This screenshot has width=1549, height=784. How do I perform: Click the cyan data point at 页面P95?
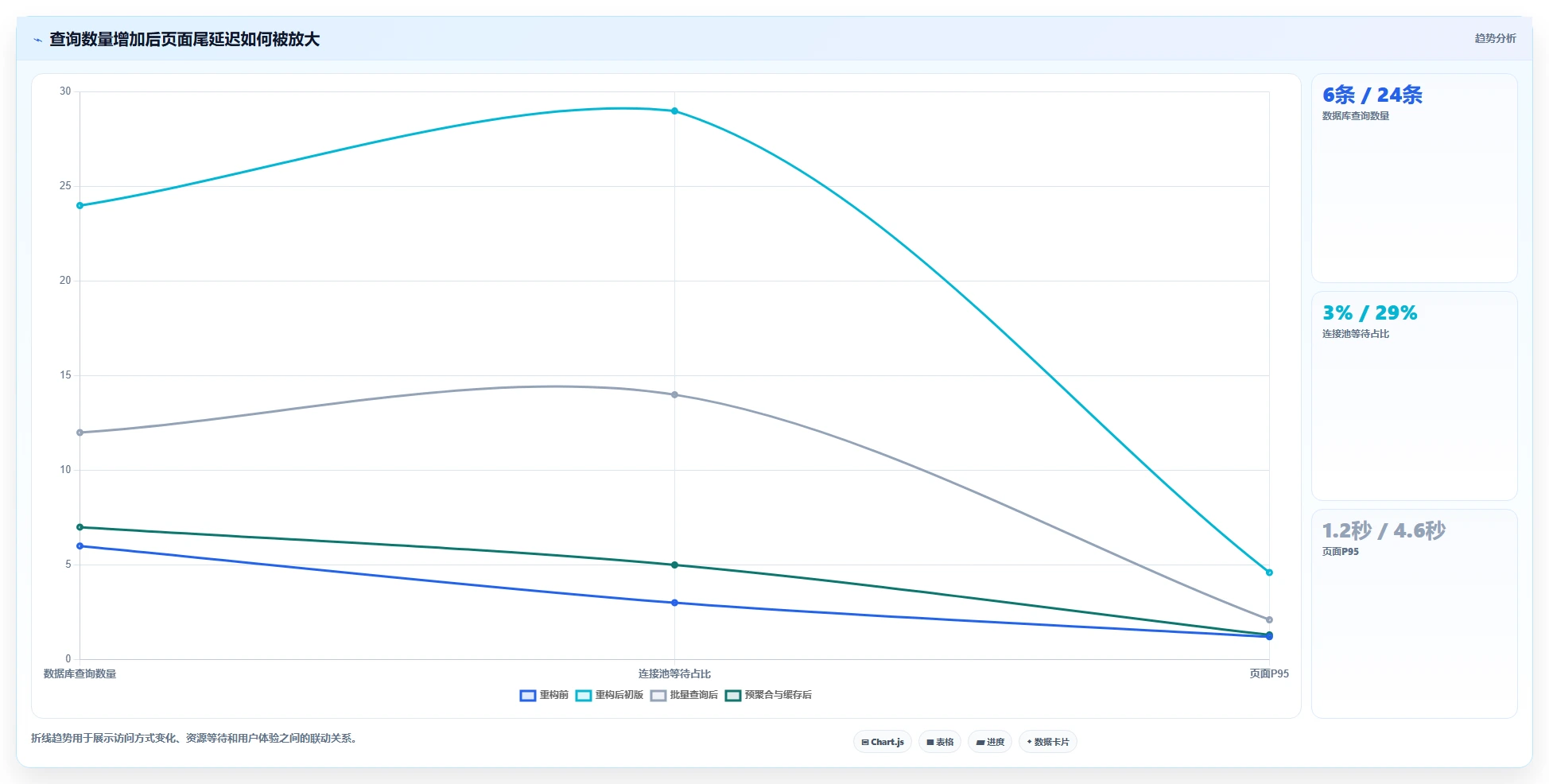point(1269,572)
